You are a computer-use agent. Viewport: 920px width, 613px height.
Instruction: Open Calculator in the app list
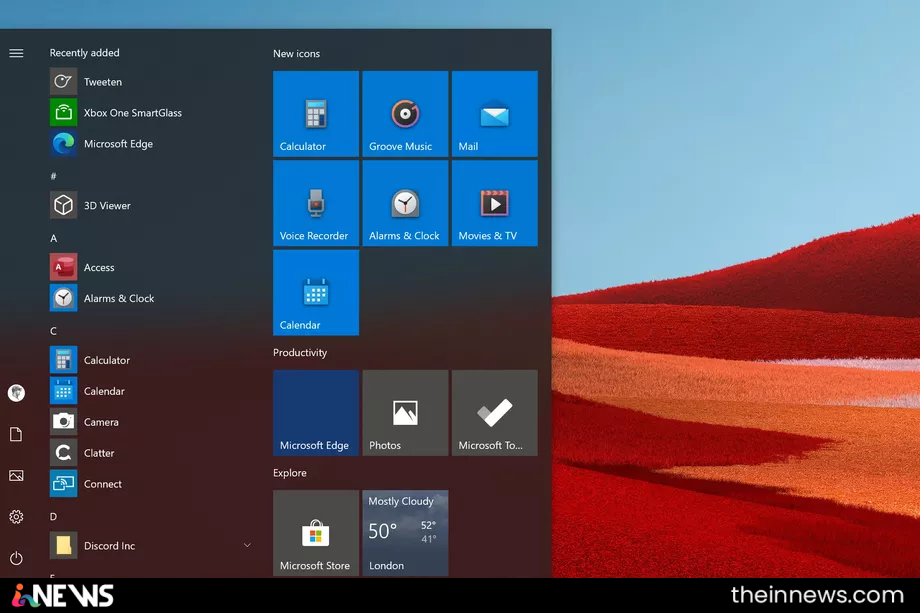pyautogui.click(x=90, y=360)
